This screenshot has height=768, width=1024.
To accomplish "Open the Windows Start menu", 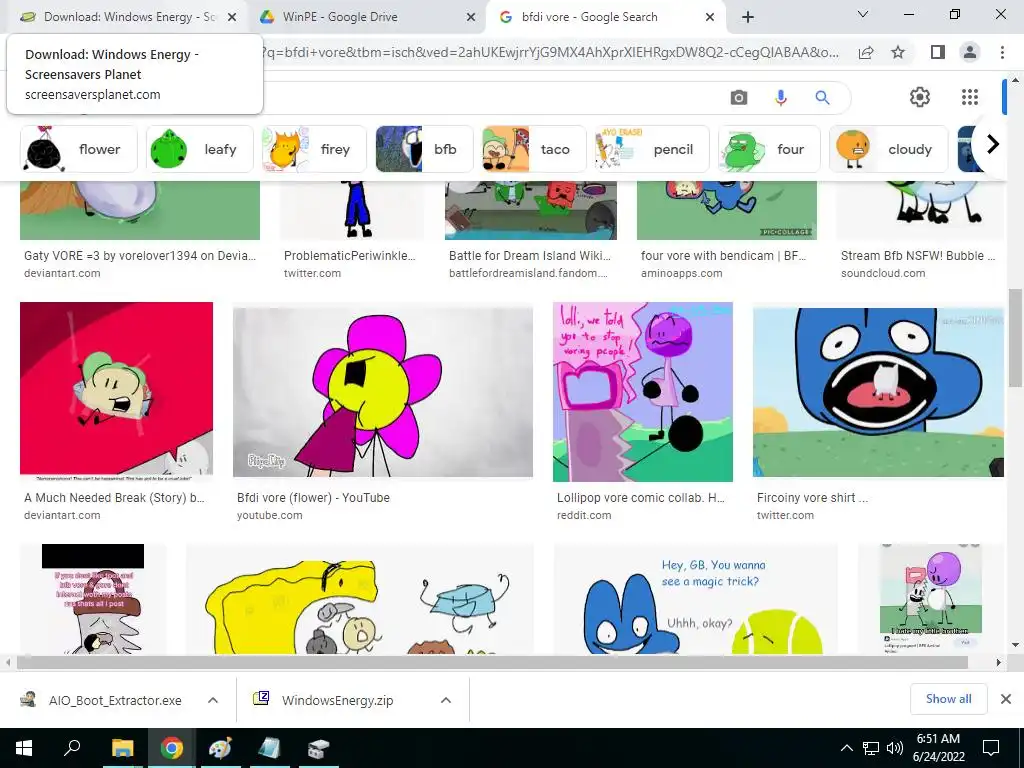I will pyautogui.click(x=24, y=748).
